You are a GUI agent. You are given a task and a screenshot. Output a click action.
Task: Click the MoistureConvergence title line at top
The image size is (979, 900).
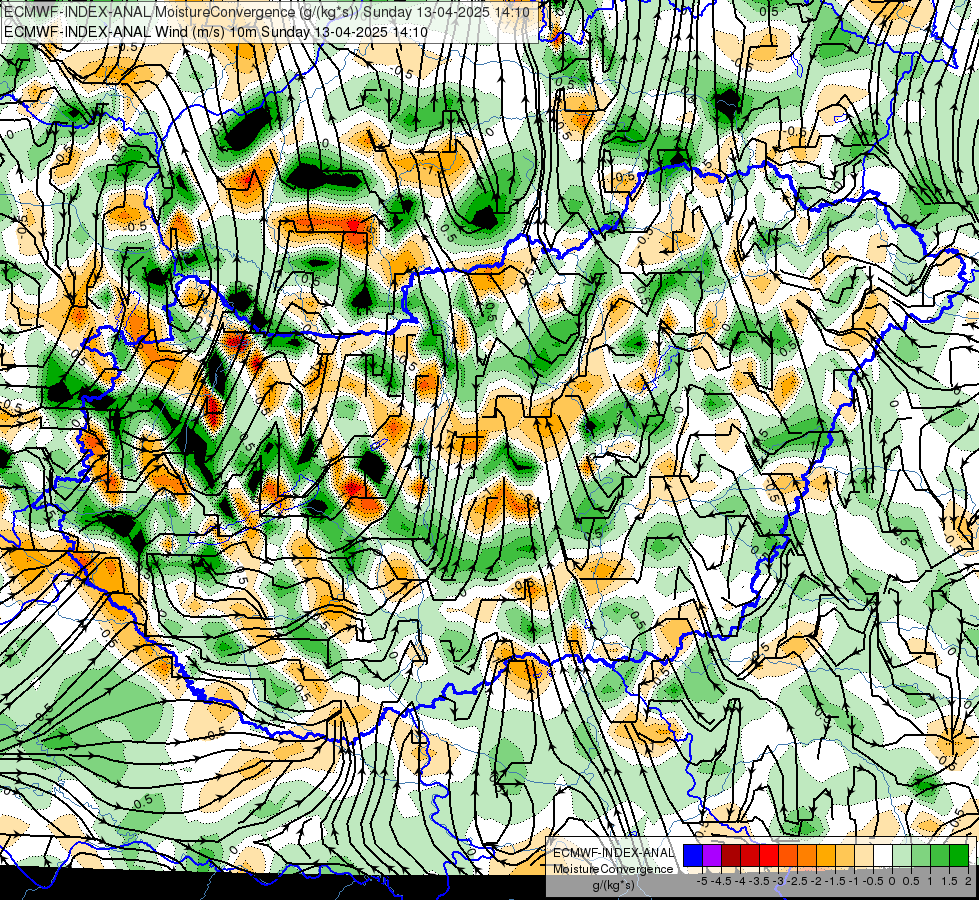[x=267, y=12]
